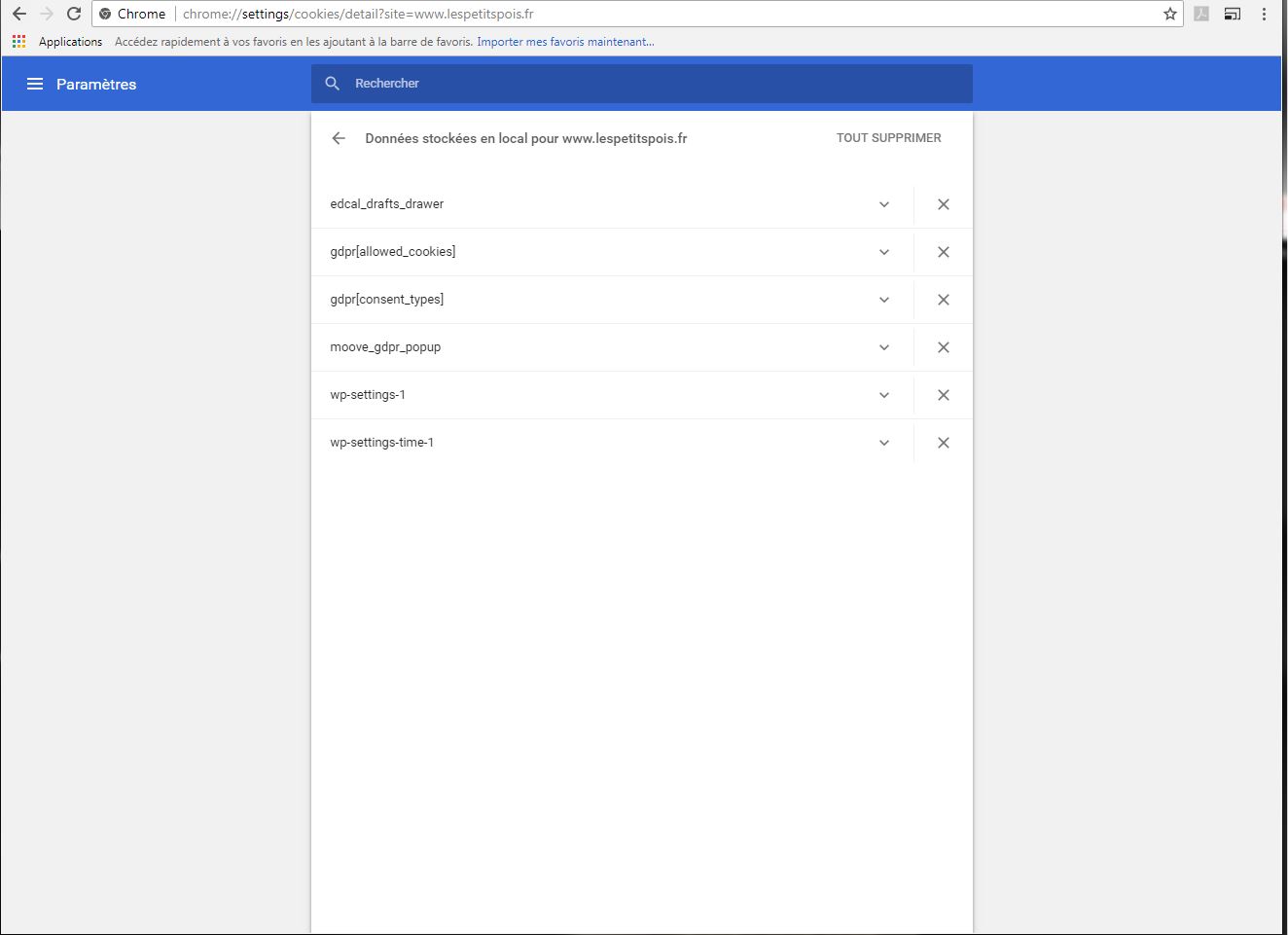The width and height of the screenshot is (1288, 935).
Task: Click TOUT SUPPRIMER to remove all data
Action: click(x=888, y=138)
